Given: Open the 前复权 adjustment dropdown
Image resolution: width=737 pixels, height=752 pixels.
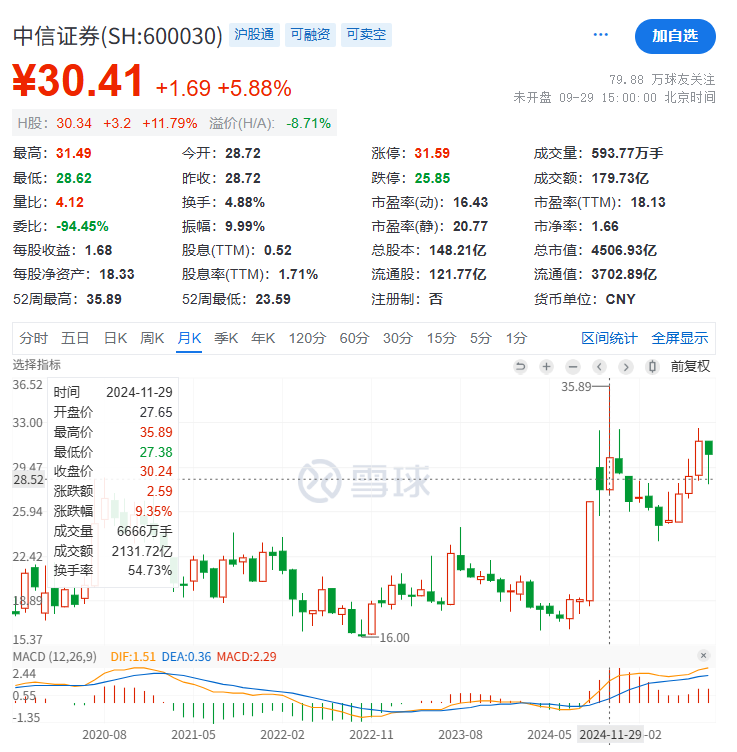Looking at the screenshot, I should pyautogui.click(x=690, y=366).
